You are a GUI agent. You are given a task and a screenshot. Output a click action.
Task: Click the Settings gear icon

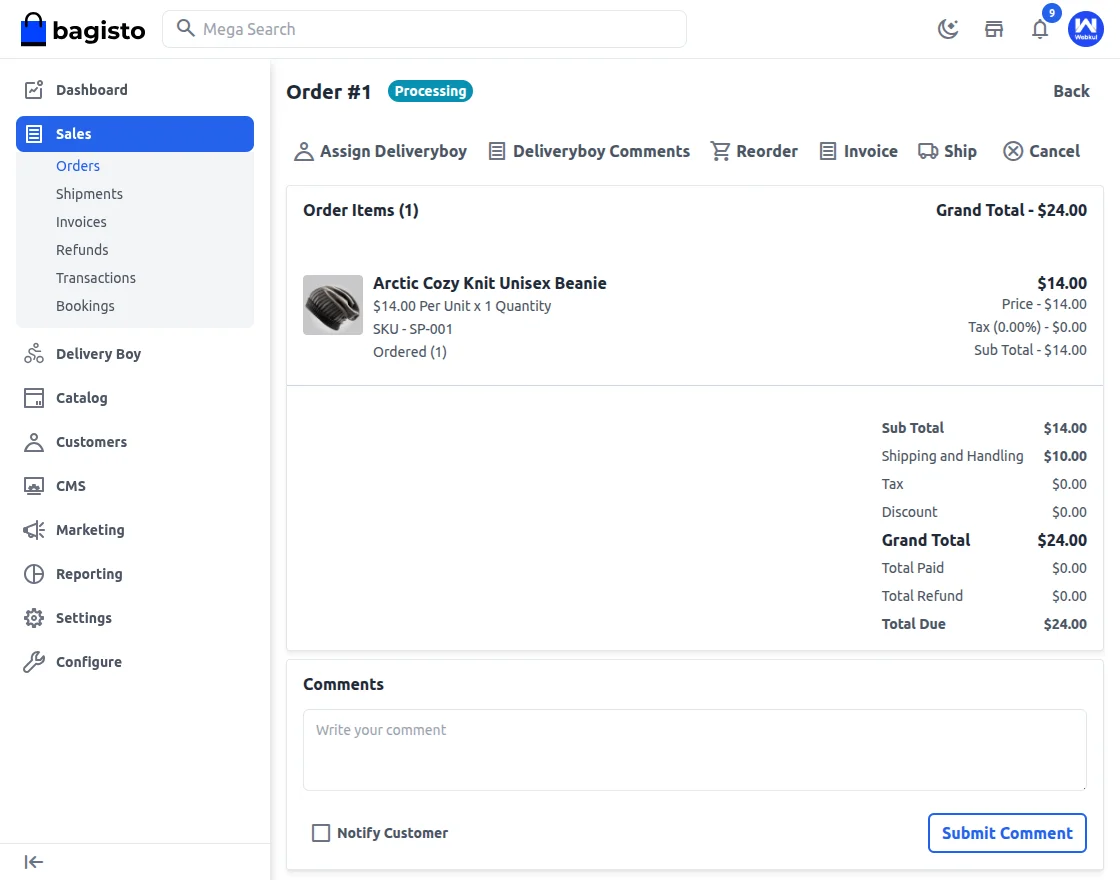tap(34, 618)
